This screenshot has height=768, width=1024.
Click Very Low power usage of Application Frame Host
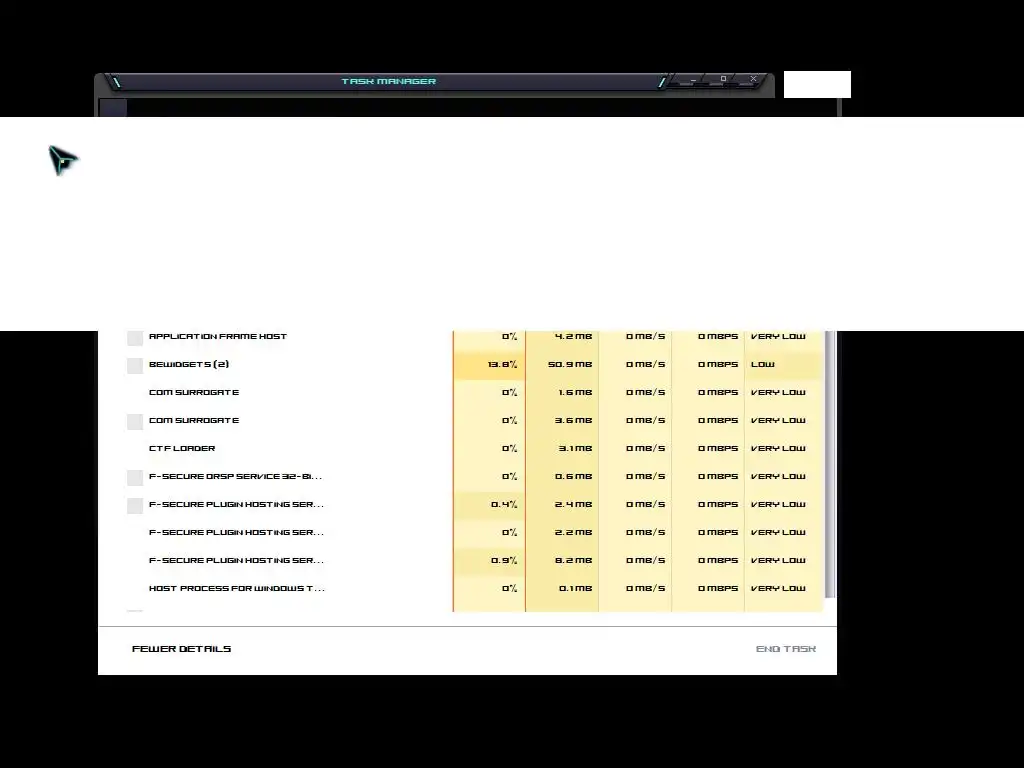coord(778,336)
